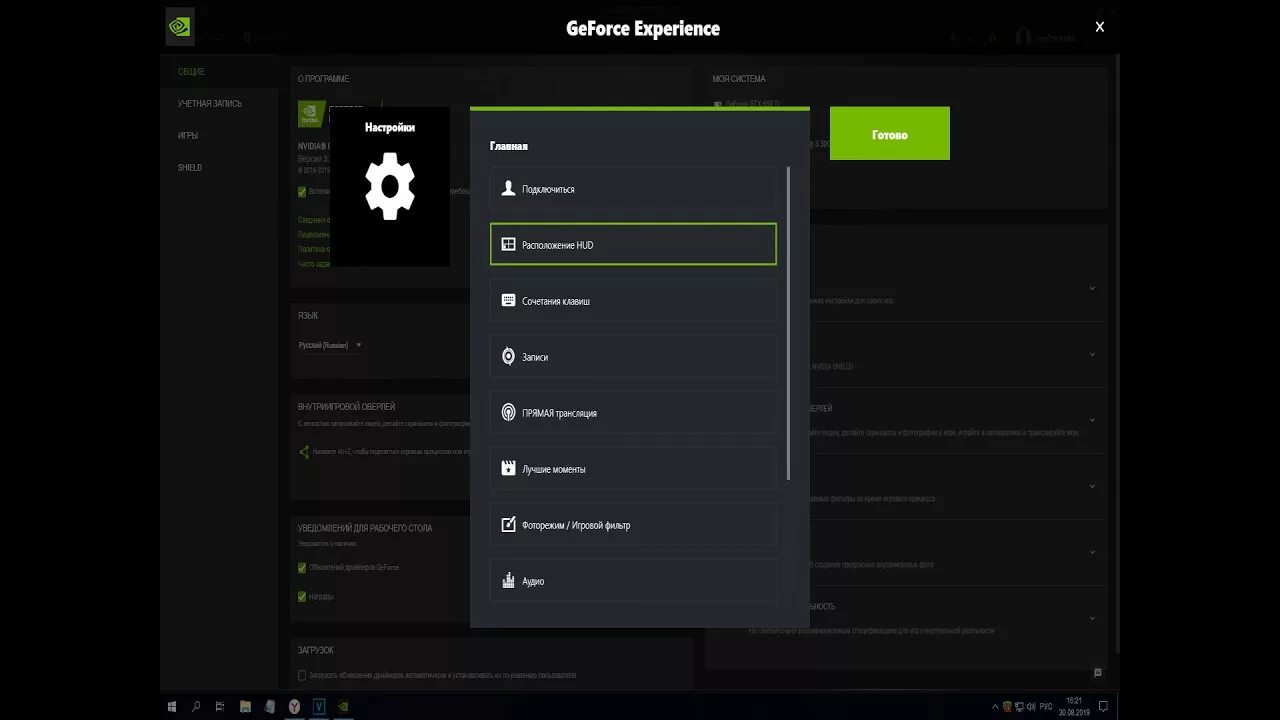Open the Windows notification center
Screen dimensions: 1280x720
coord(1103,706)
